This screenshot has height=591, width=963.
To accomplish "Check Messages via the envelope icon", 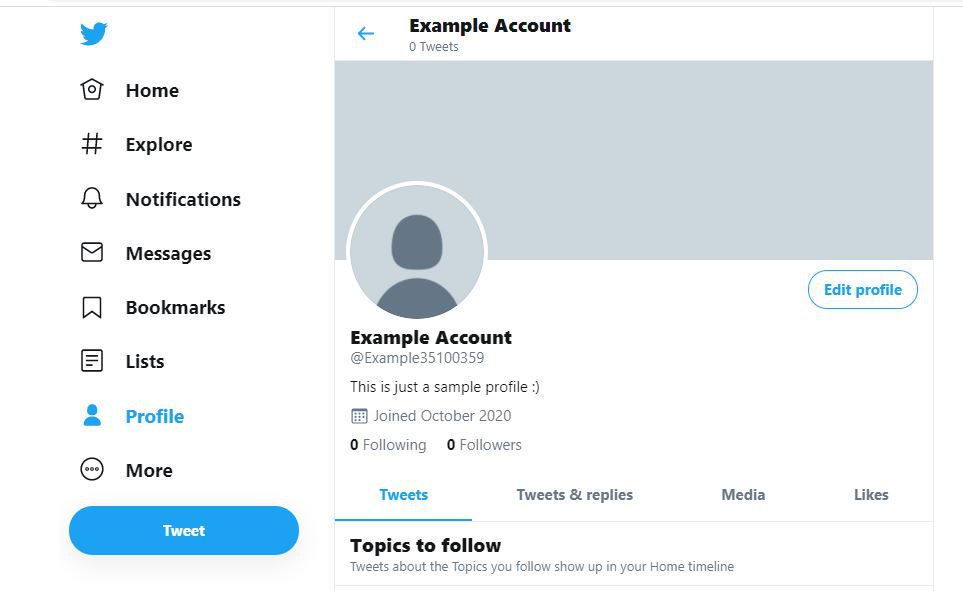I will tap(92, 253).
